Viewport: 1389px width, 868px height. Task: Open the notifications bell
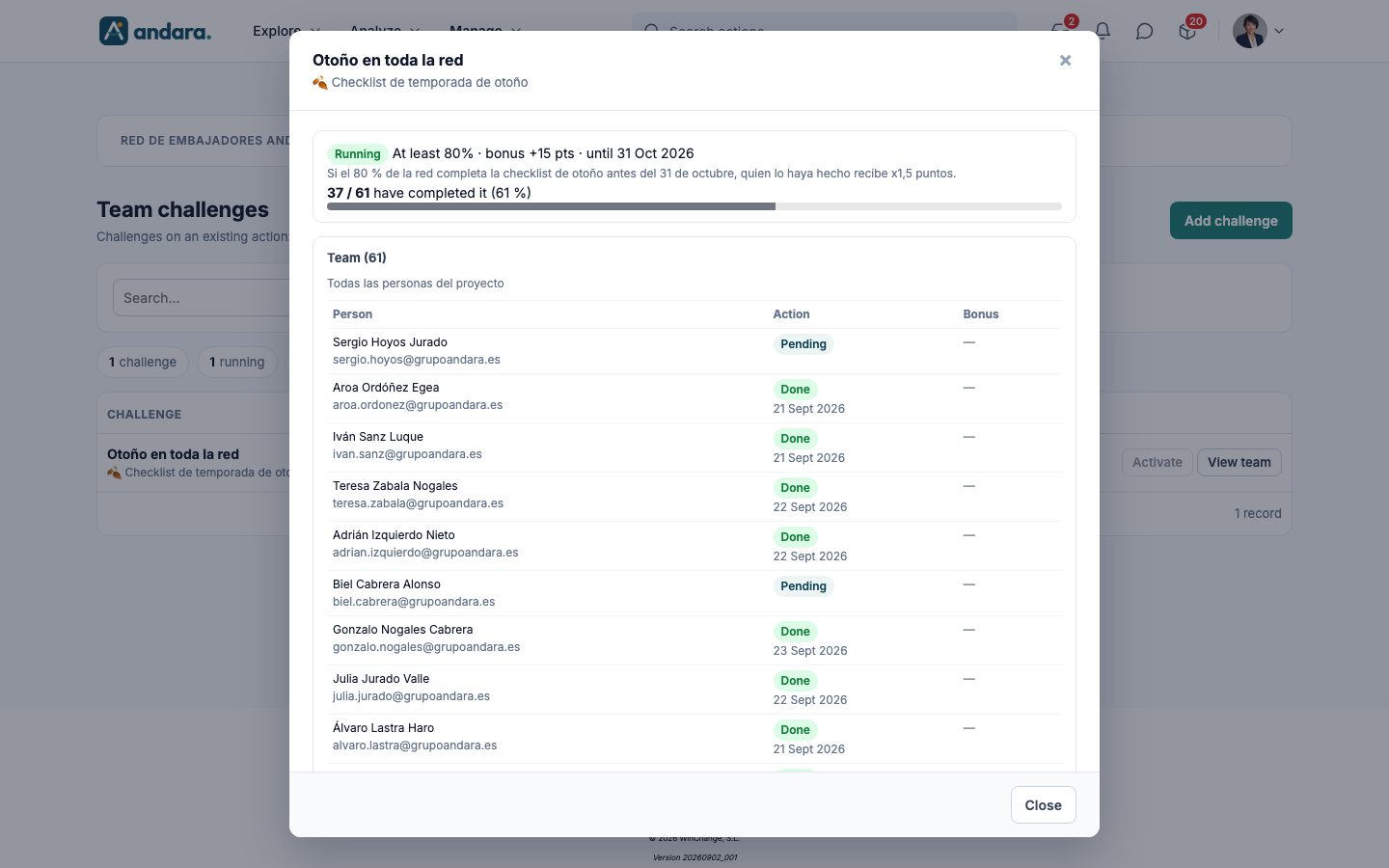pyautogui.click(x=1103, y=31)
